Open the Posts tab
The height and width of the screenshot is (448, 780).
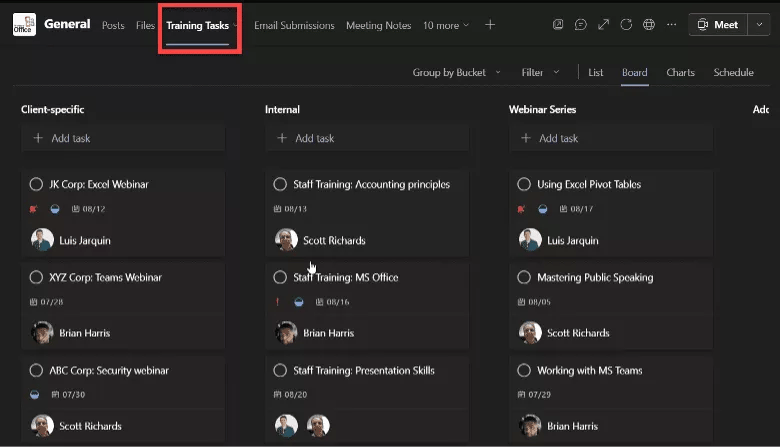click(x=113, y=25)
